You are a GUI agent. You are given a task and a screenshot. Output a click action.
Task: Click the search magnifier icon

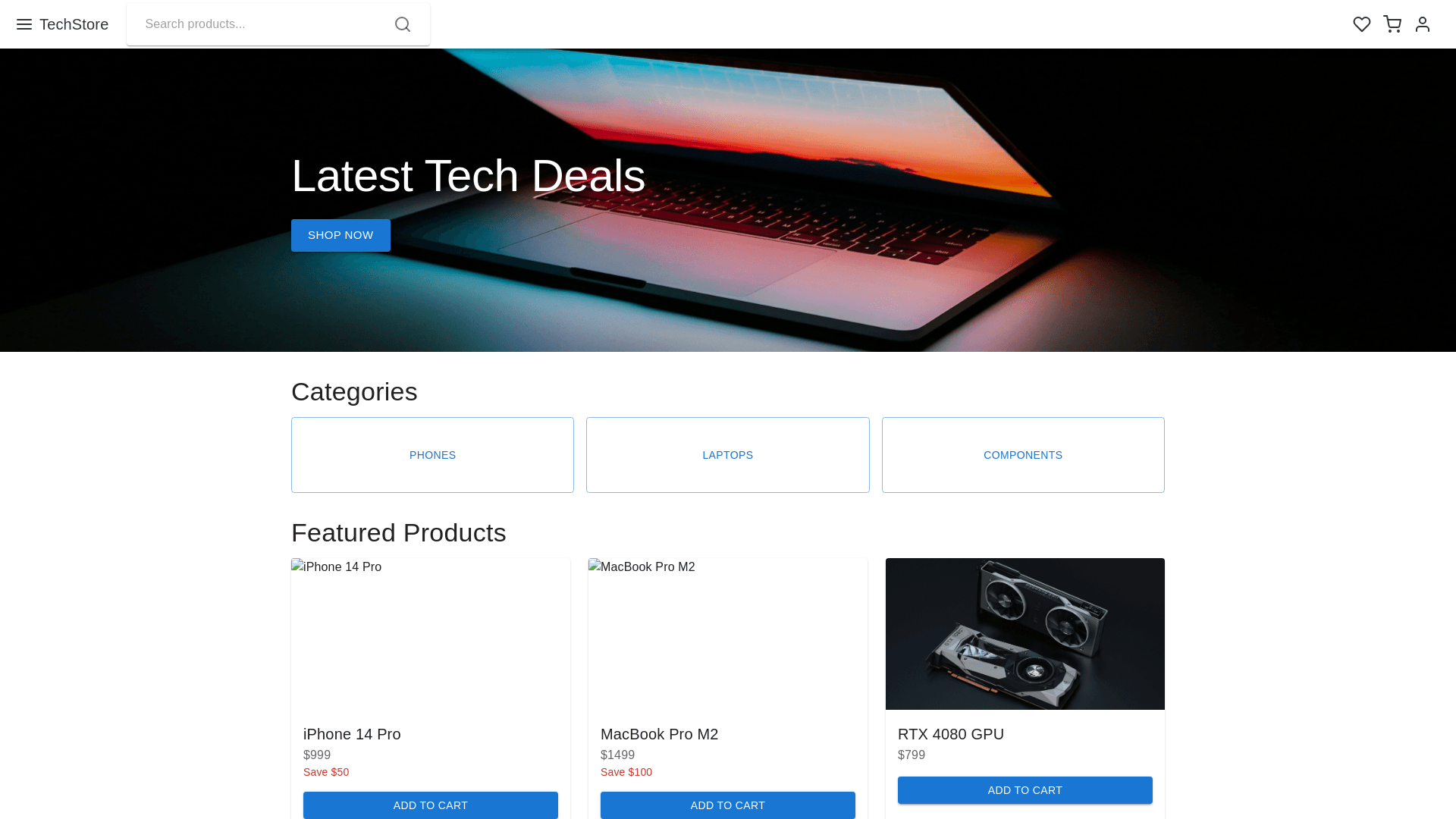coord(403,24)
